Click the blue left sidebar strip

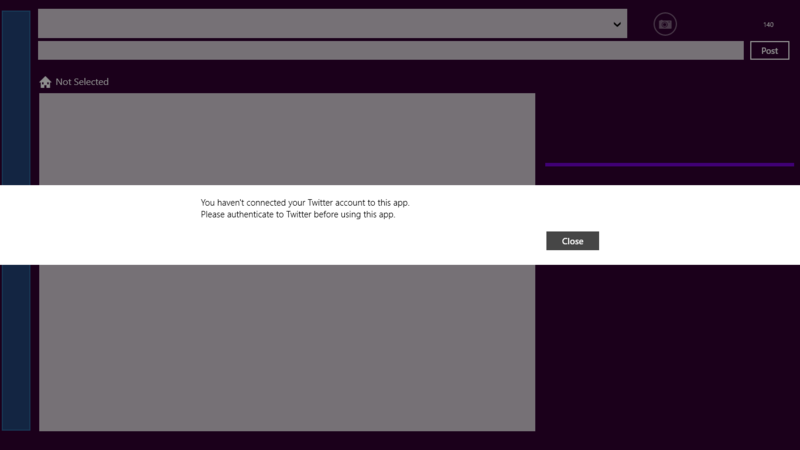click(16, 220)
